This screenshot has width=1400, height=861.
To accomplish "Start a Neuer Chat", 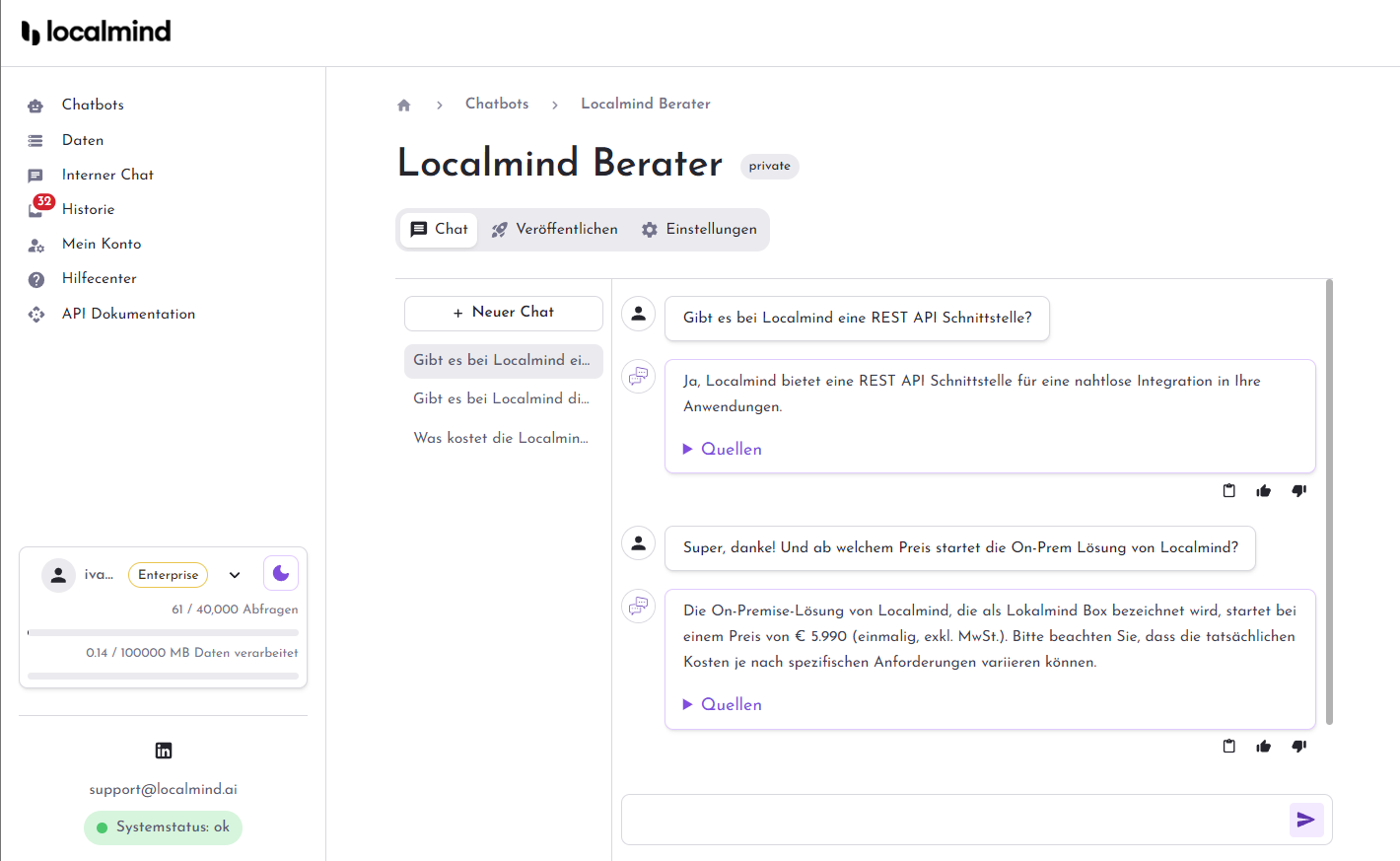I will [x=504, y=313].
